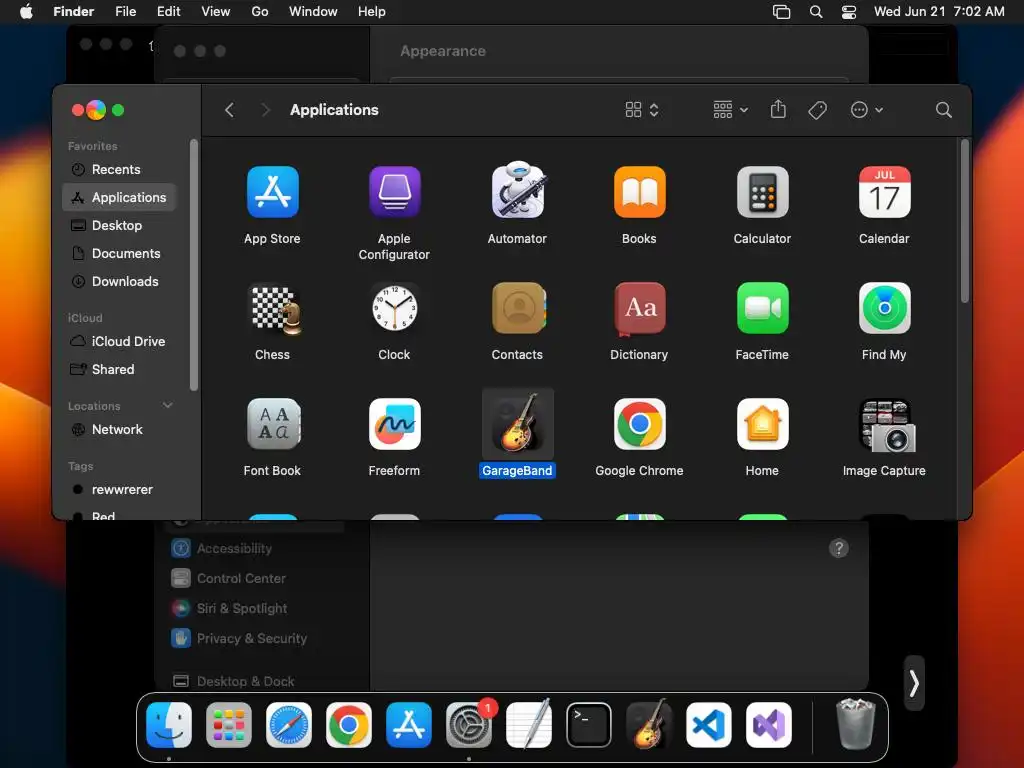The width and height of the screenshot is (1024, 768).
Task: Select Network in Finder sidebar
Action: 120,430
